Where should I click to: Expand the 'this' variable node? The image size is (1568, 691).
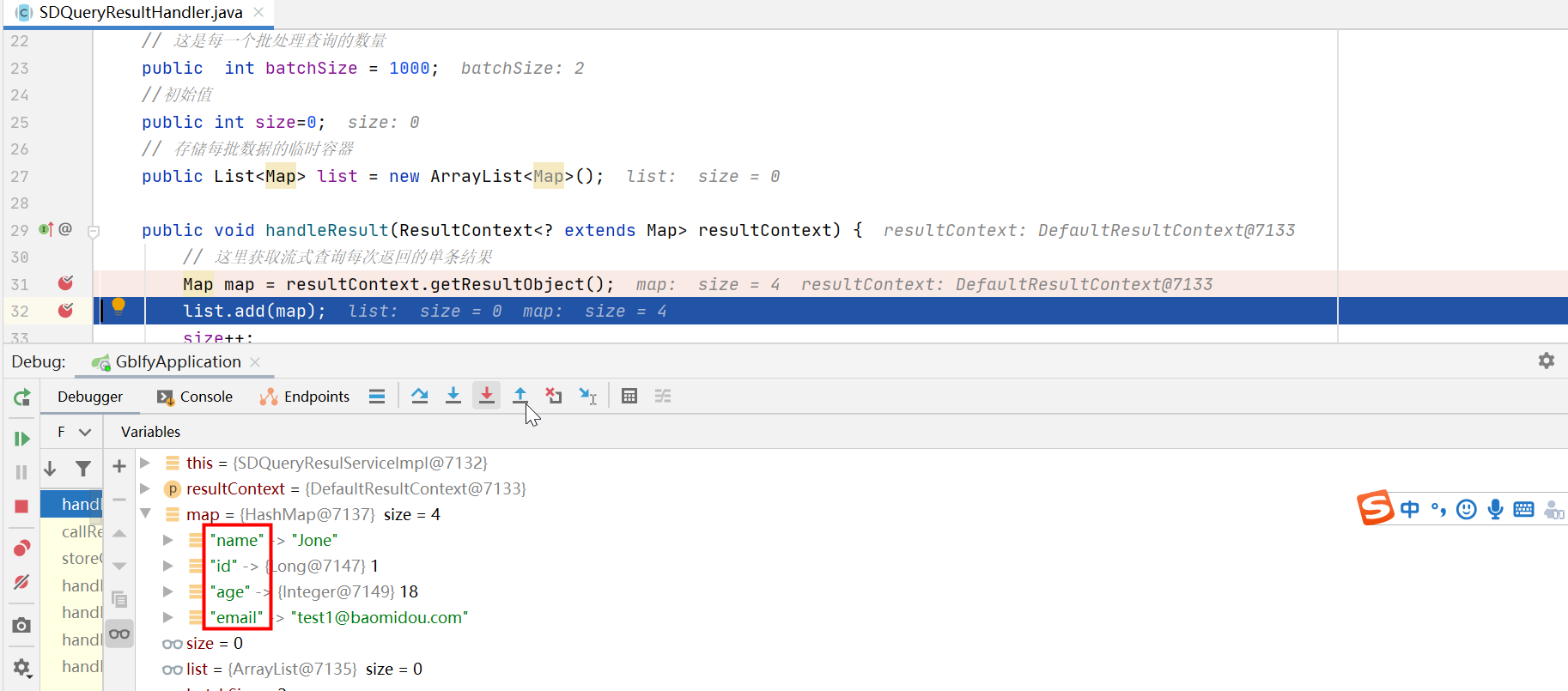click(145, 463)
